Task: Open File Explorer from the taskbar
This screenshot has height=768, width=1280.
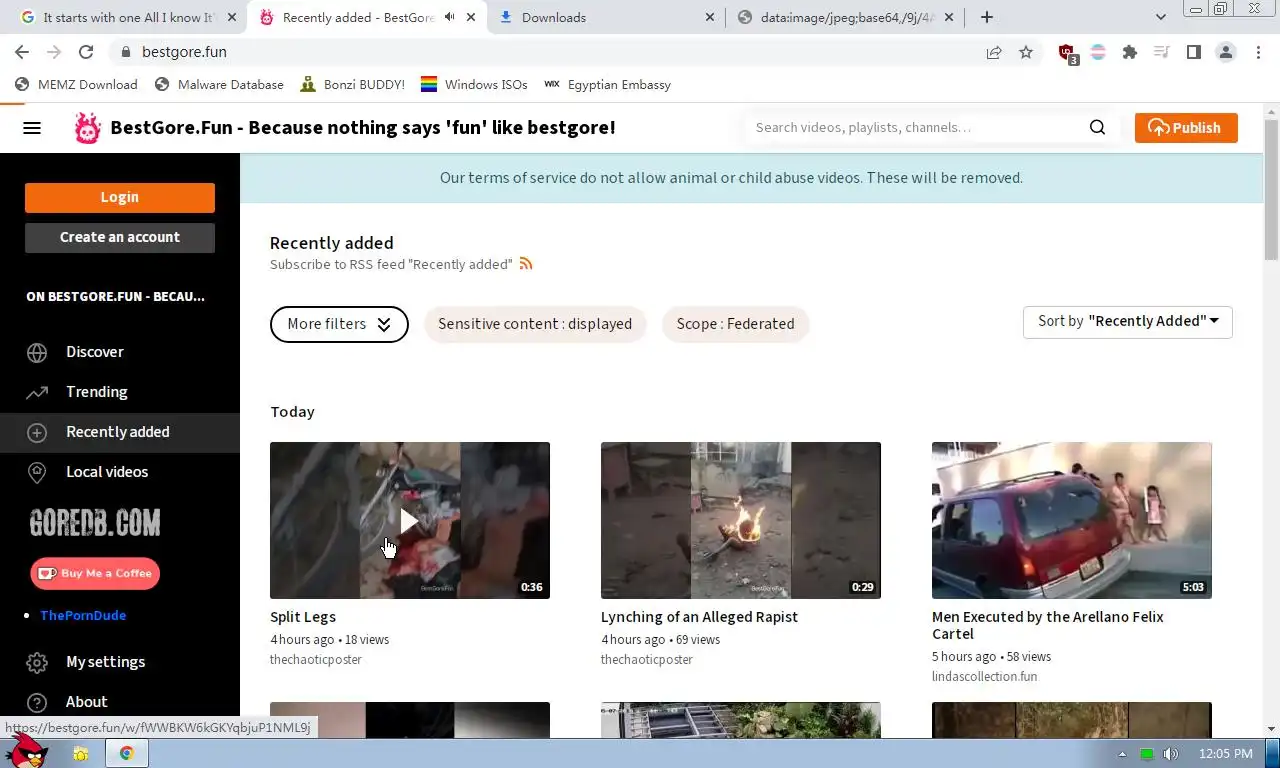Action: click(81, 753)
